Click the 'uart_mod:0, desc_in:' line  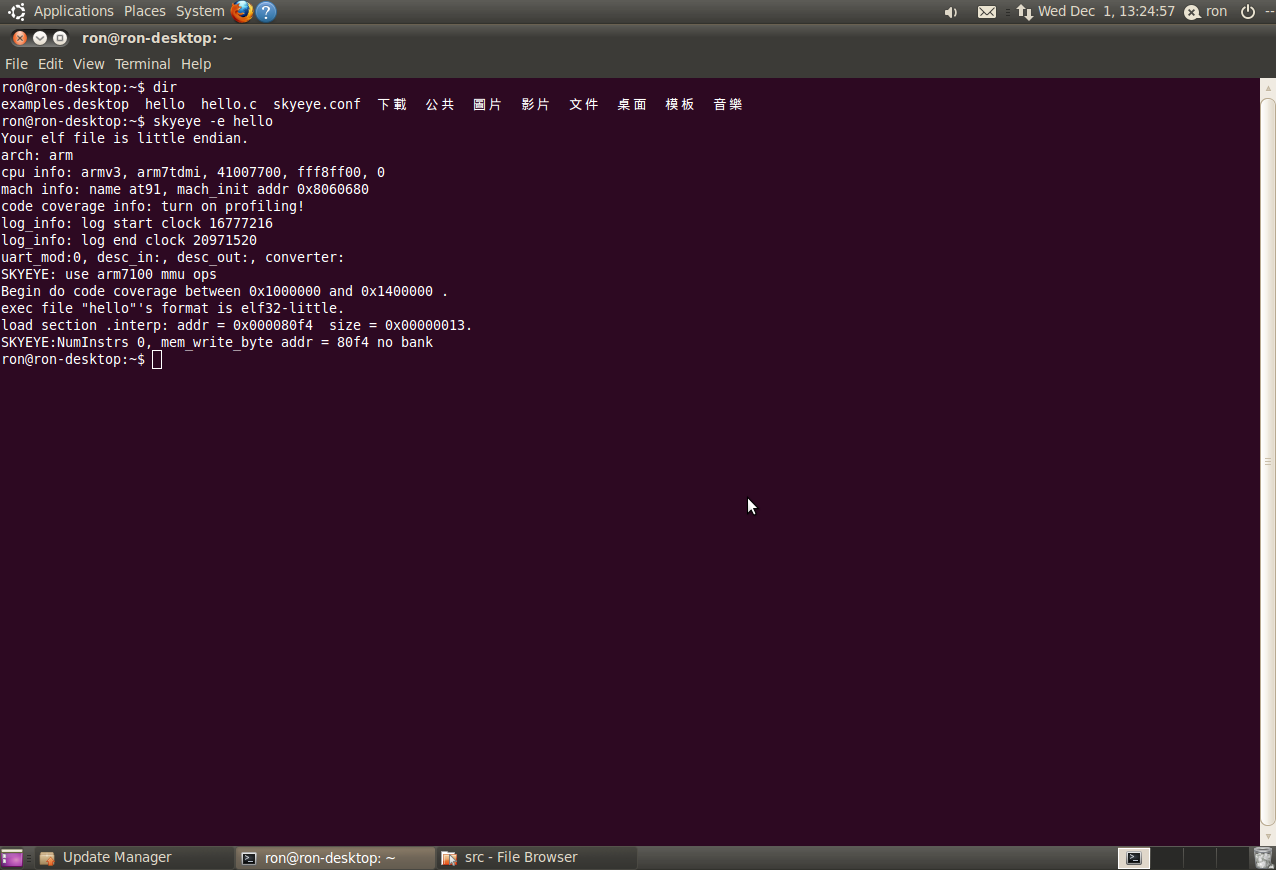pos(173,257)
